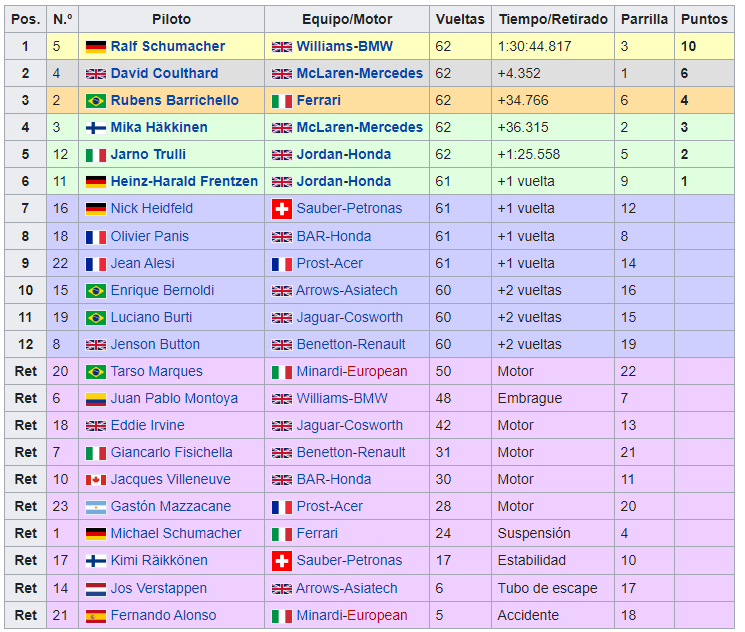
Task: Click the Colombian flag next to Juan Pablo Montoya
Action: click(x=96, y=399)
